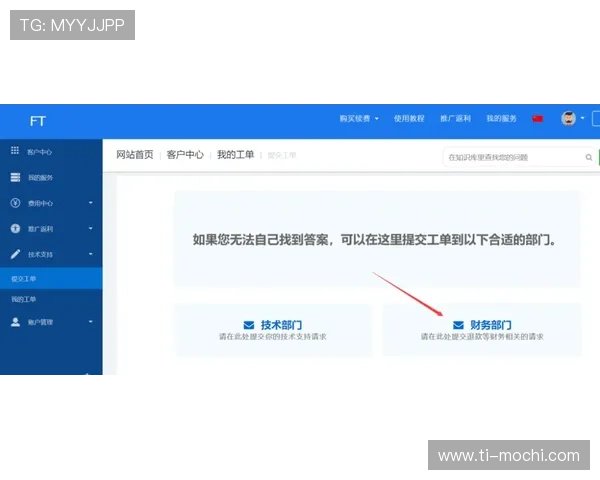Expand the 推广返利 sidebar arrow
Viewport: 600px width, 480px height.
coord(91,228)
